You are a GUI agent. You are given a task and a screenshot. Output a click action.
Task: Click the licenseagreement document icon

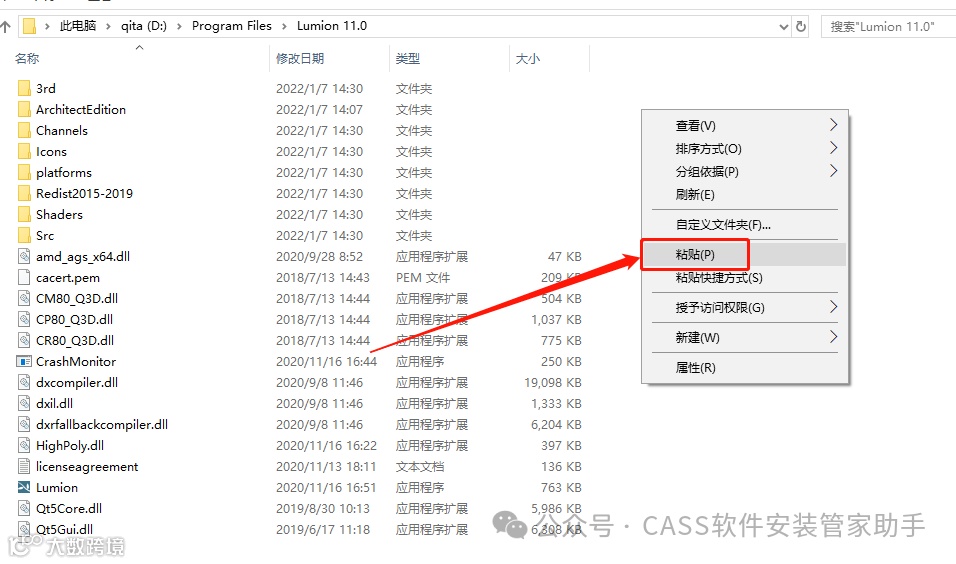(x=24, y=466)
